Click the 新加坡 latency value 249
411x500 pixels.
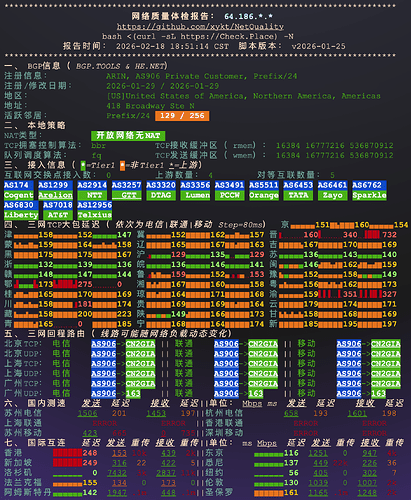[x=90, y=463]
